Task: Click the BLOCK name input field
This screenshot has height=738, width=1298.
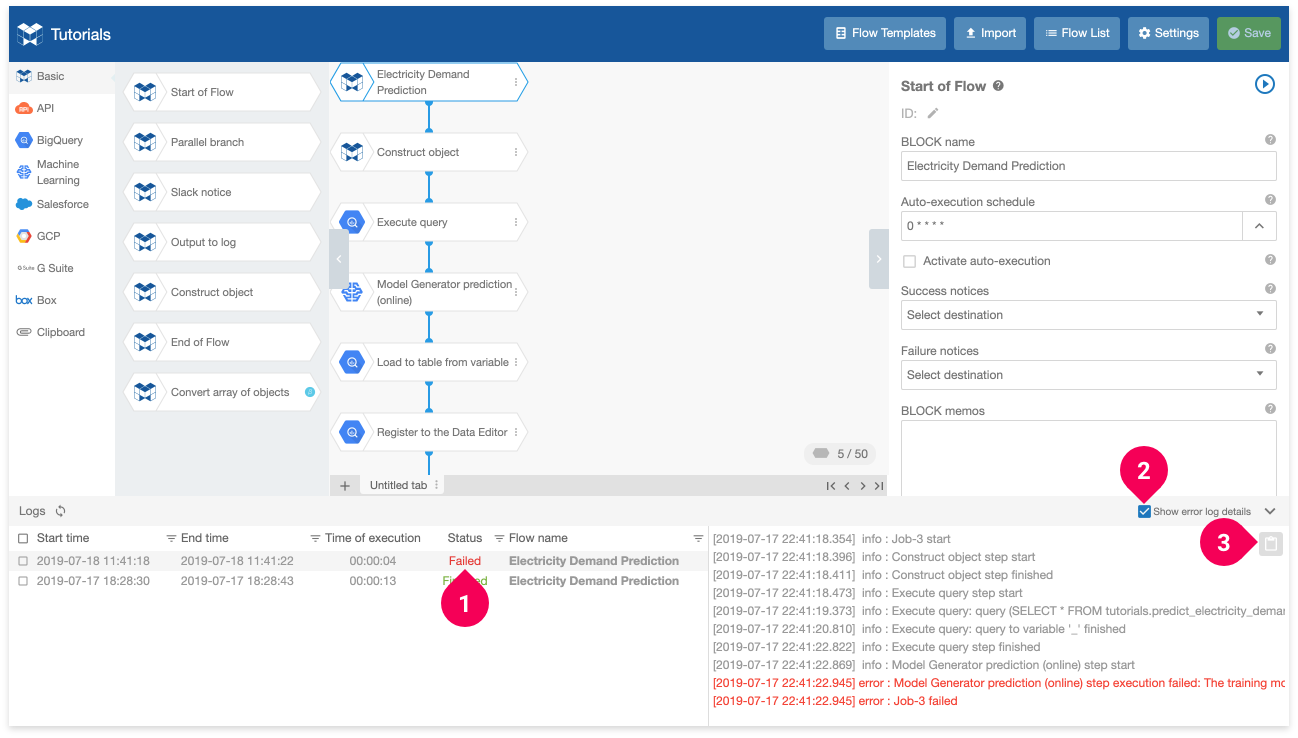Action: (1088, 166)
